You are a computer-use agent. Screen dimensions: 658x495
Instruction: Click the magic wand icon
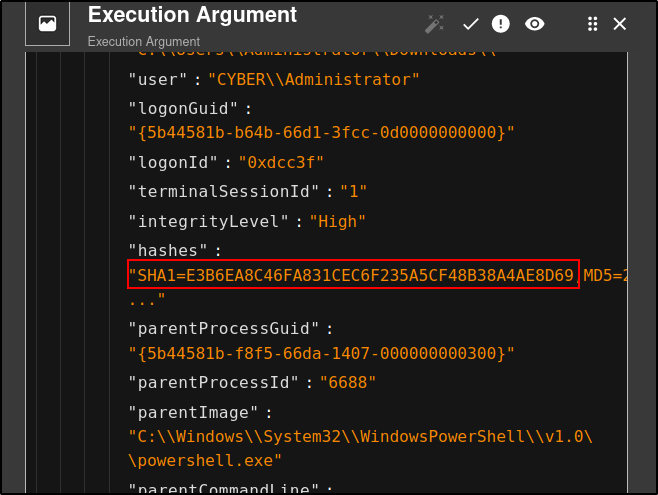point(434,24)
